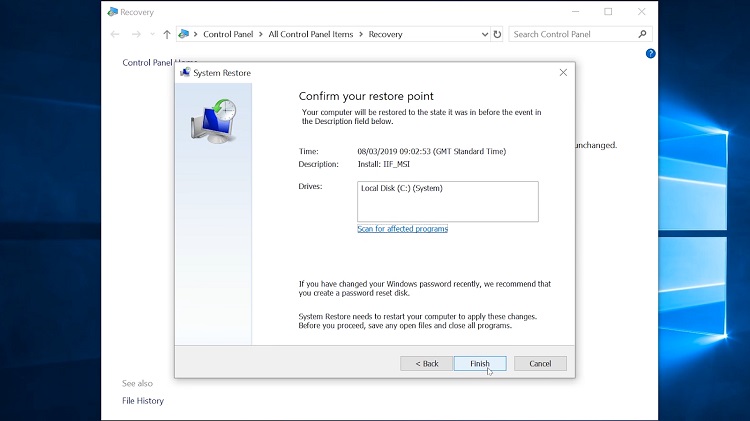Click the System Restore title bar icon
Screen dimensions: 750x421
185,73
